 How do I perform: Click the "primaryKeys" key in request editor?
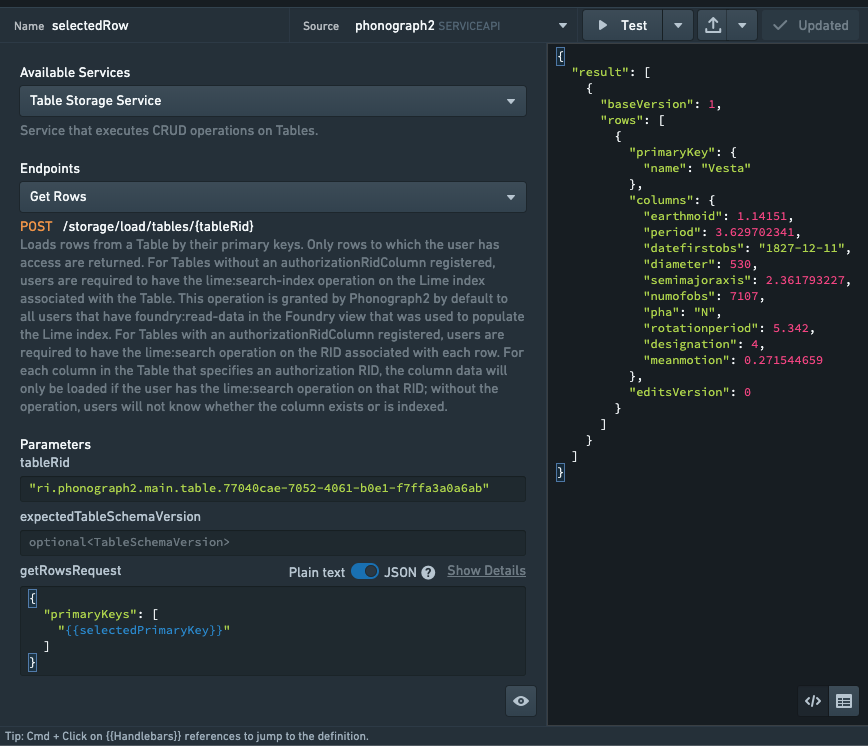[90, 614]
